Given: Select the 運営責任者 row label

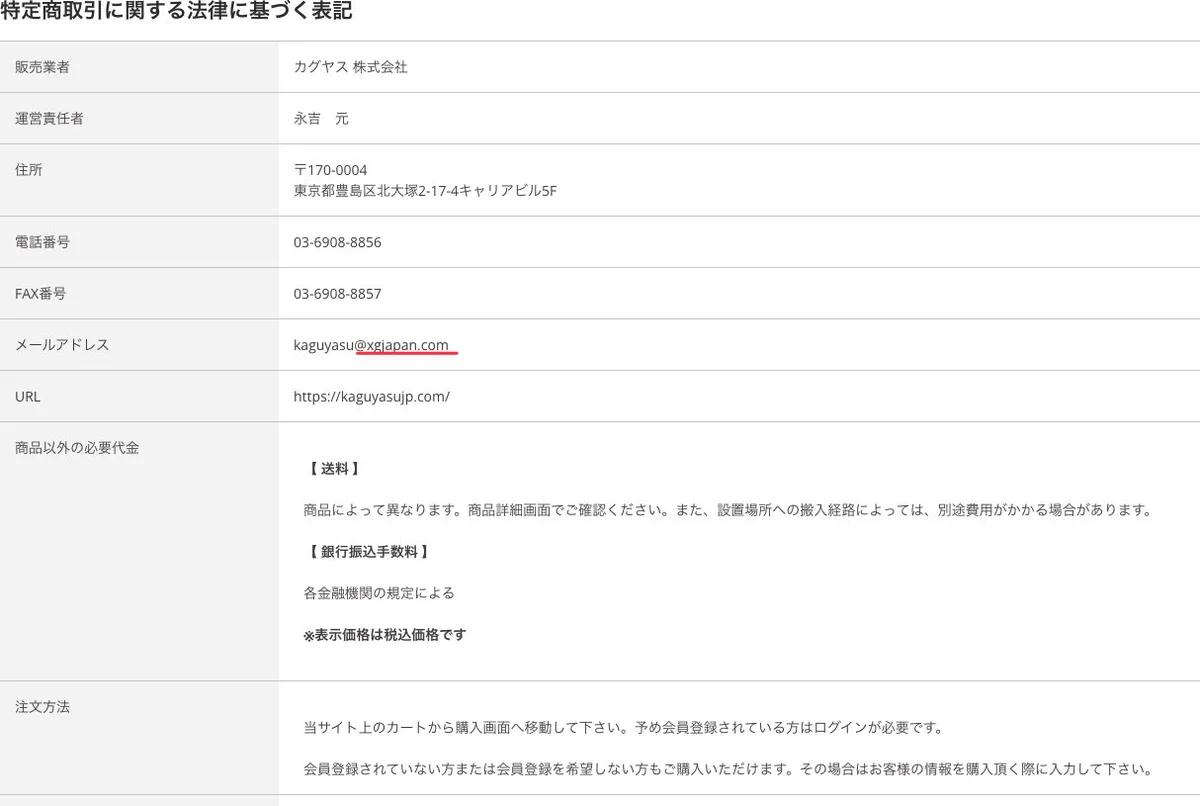Looking at the screenshot, I should [x=49, y=118].
